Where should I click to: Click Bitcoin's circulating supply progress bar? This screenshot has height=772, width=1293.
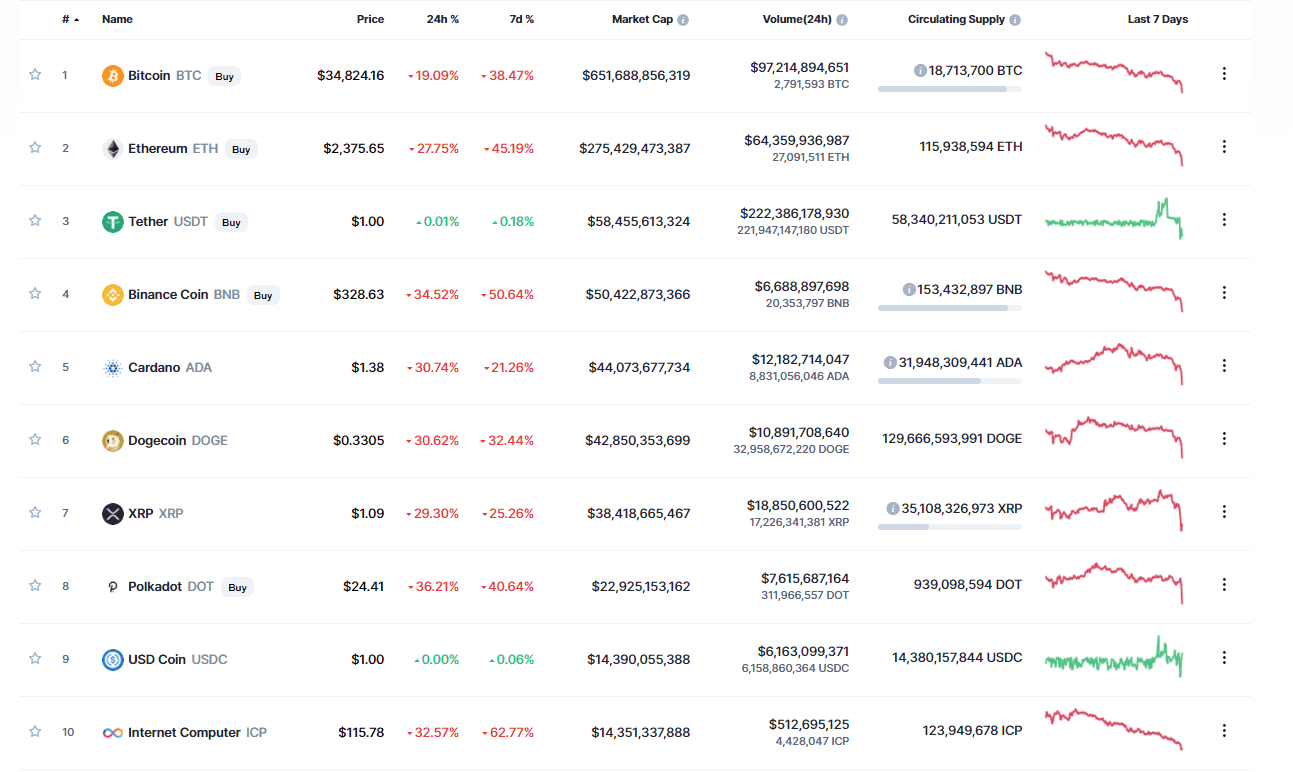tap(949, 89)
